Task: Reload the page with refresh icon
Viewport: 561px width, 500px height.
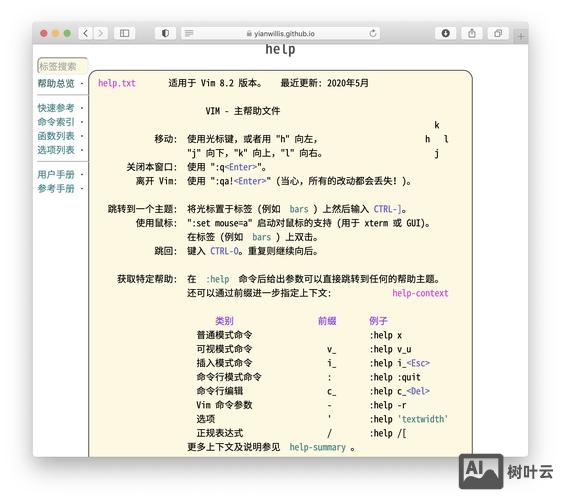Action: 373,34
